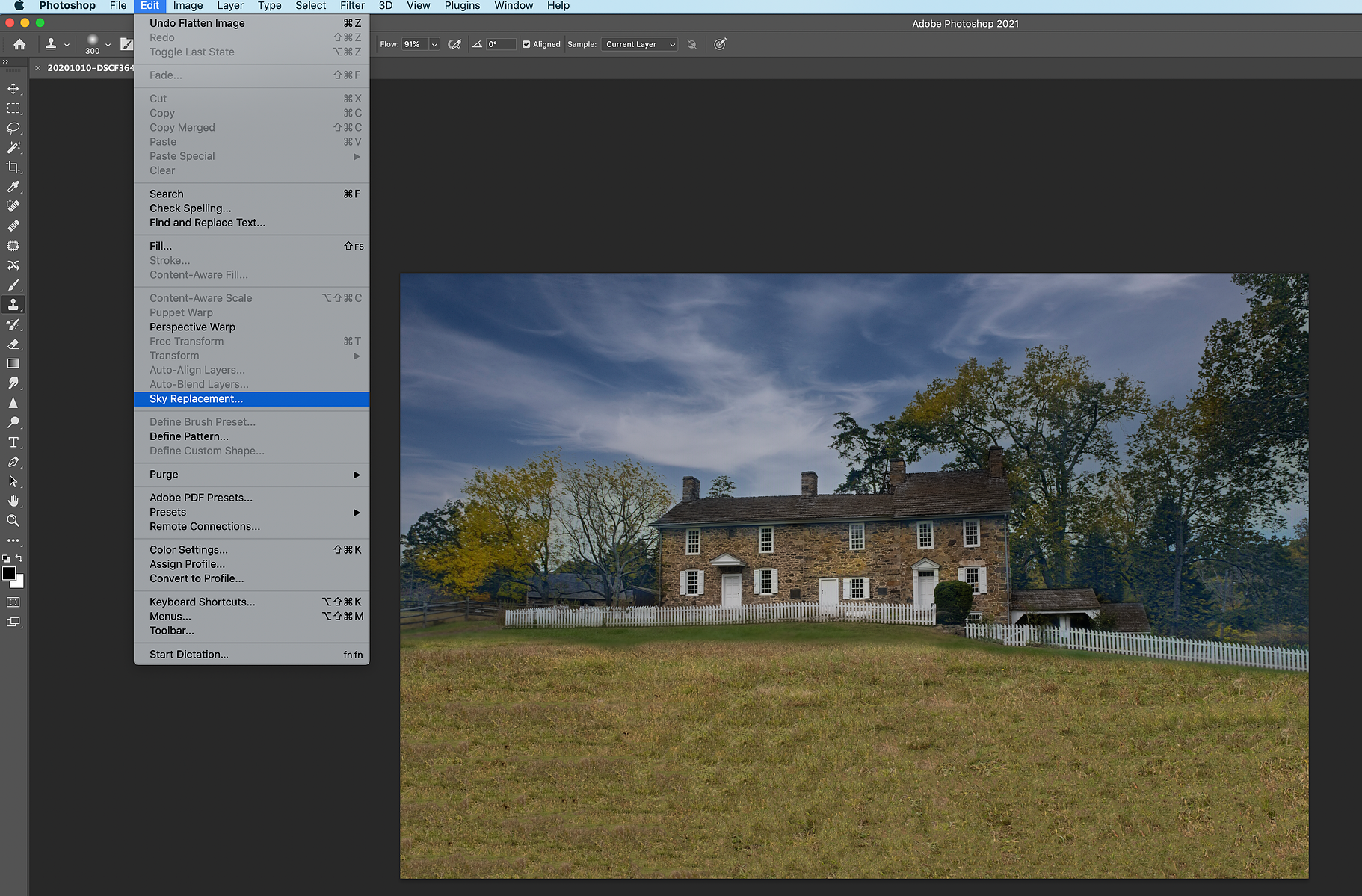
Task: Select the Clone Stamp tool in toolbar
Action: 13,304
